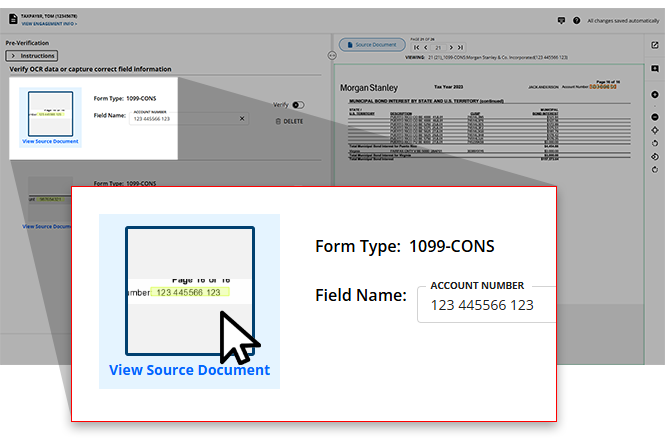Expand the Instructions section
Screen dimensions: 665x441
[x=32, y=56]
